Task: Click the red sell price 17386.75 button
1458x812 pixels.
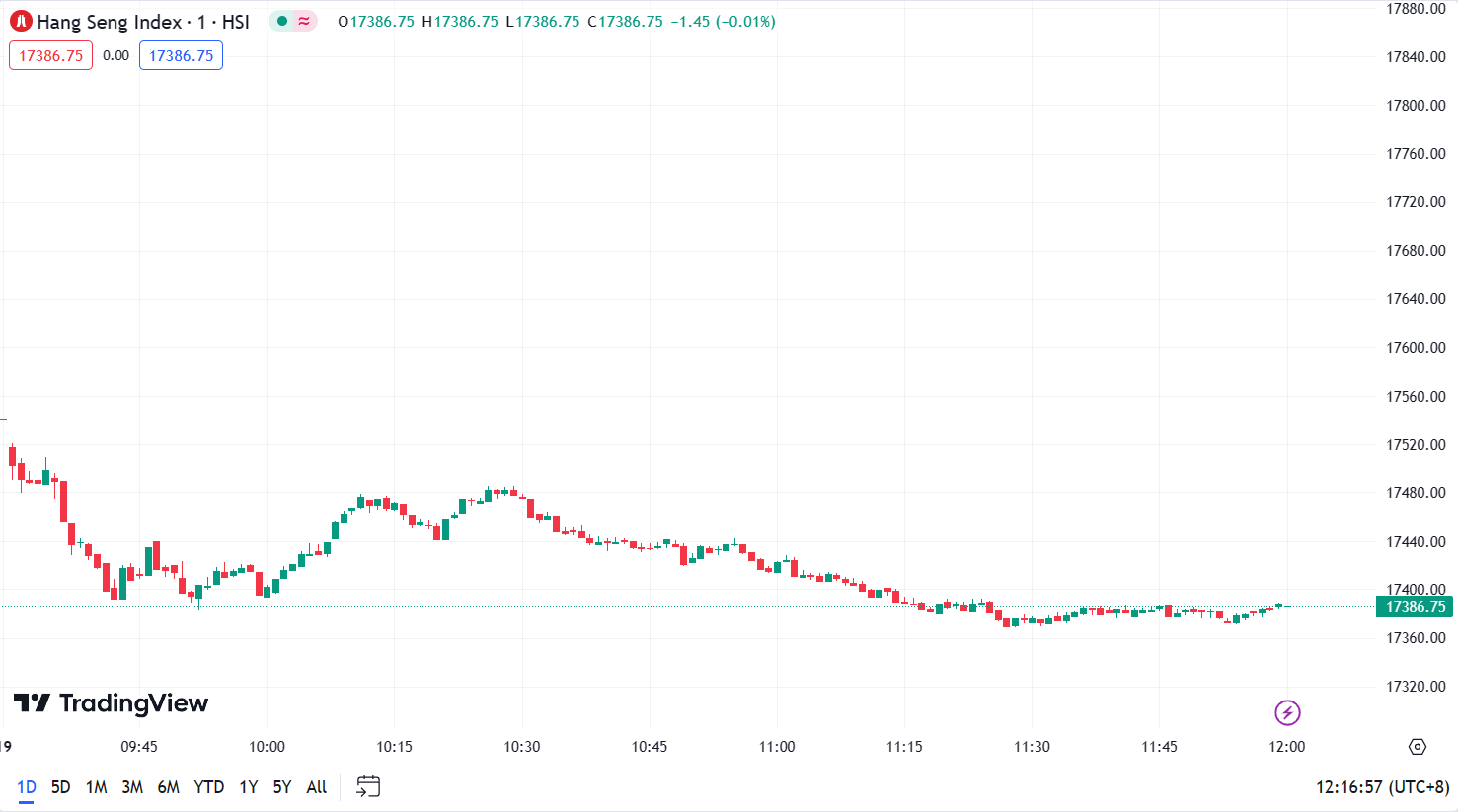Action: click(x=50, y=55)
